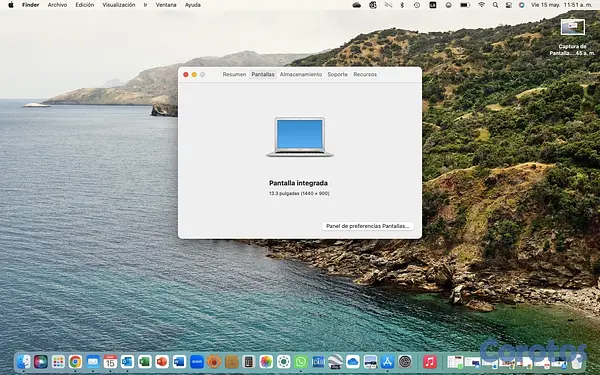This screenshot has height=375, width=600.
Task: Open Preview app in the Dock
Action: coord(370,361)
